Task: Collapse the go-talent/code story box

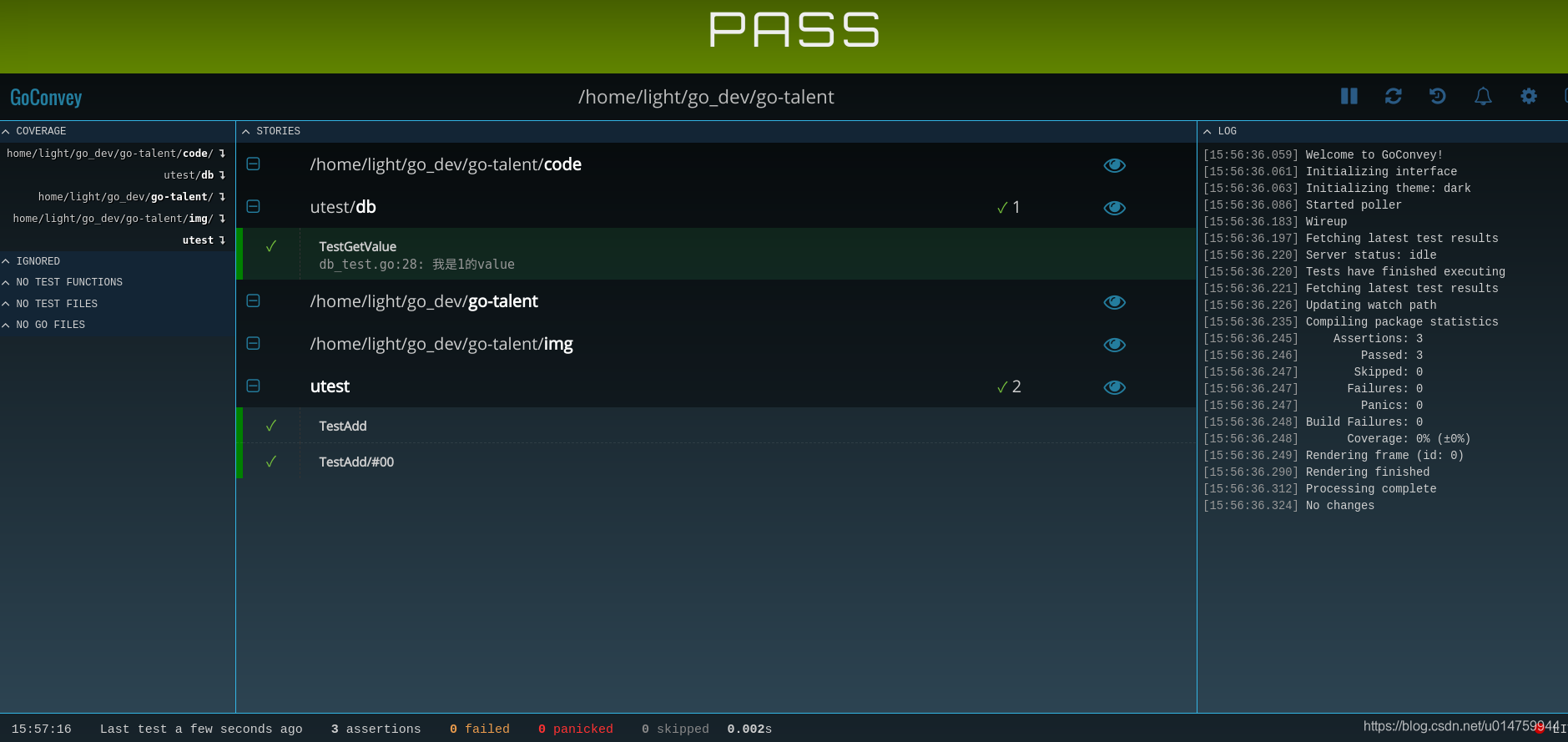Action: (254, 164)
